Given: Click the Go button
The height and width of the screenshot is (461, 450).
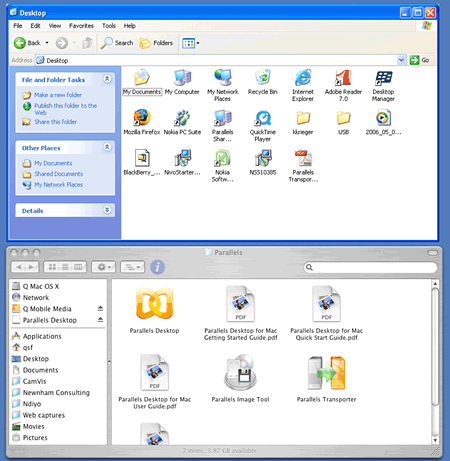Looking at the screenshot, I should tap(419, 60).
